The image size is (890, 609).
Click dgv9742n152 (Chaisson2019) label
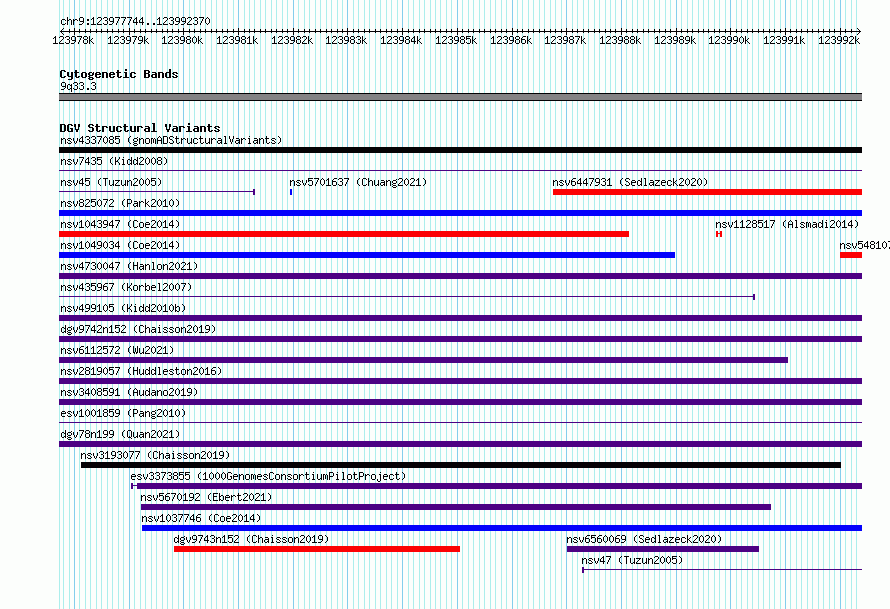coord(138,329)
